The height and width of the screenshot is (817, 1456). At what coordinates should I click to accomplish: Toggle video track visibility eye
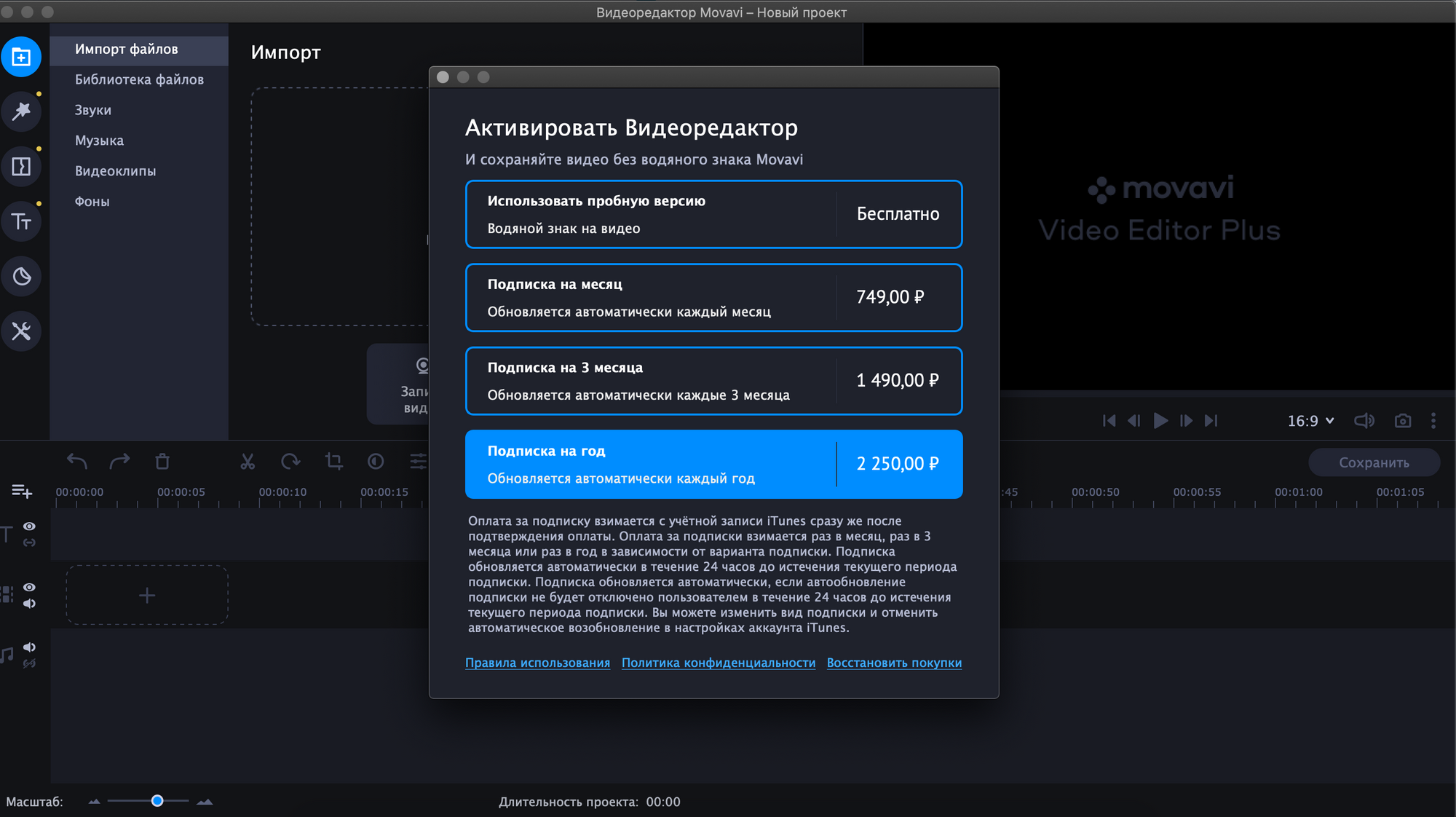click(x=29, y=587)
